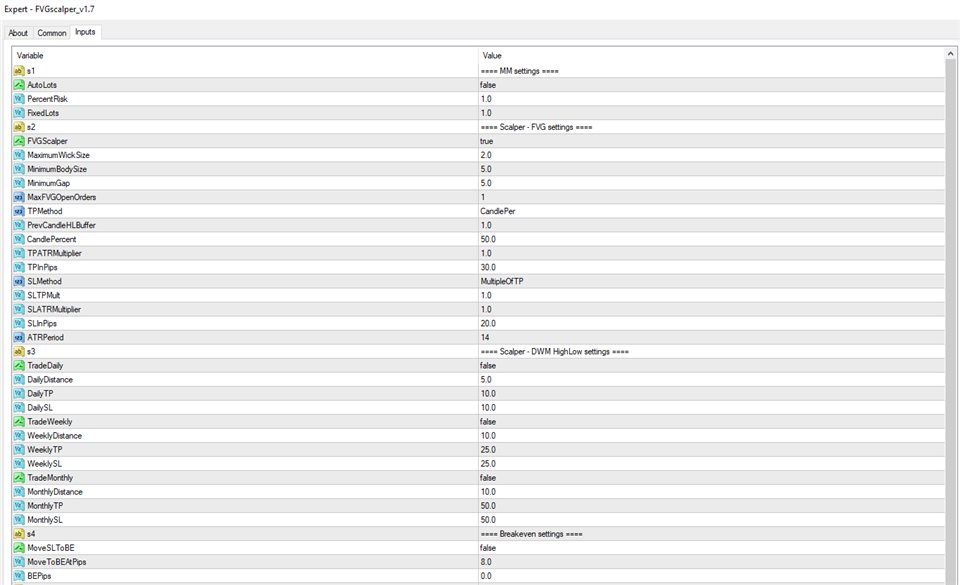Image resolution: width=960 pixels, height=585 pixels.
Task: Toggle the TradeMonthly false value
Action: coord(488,478)
